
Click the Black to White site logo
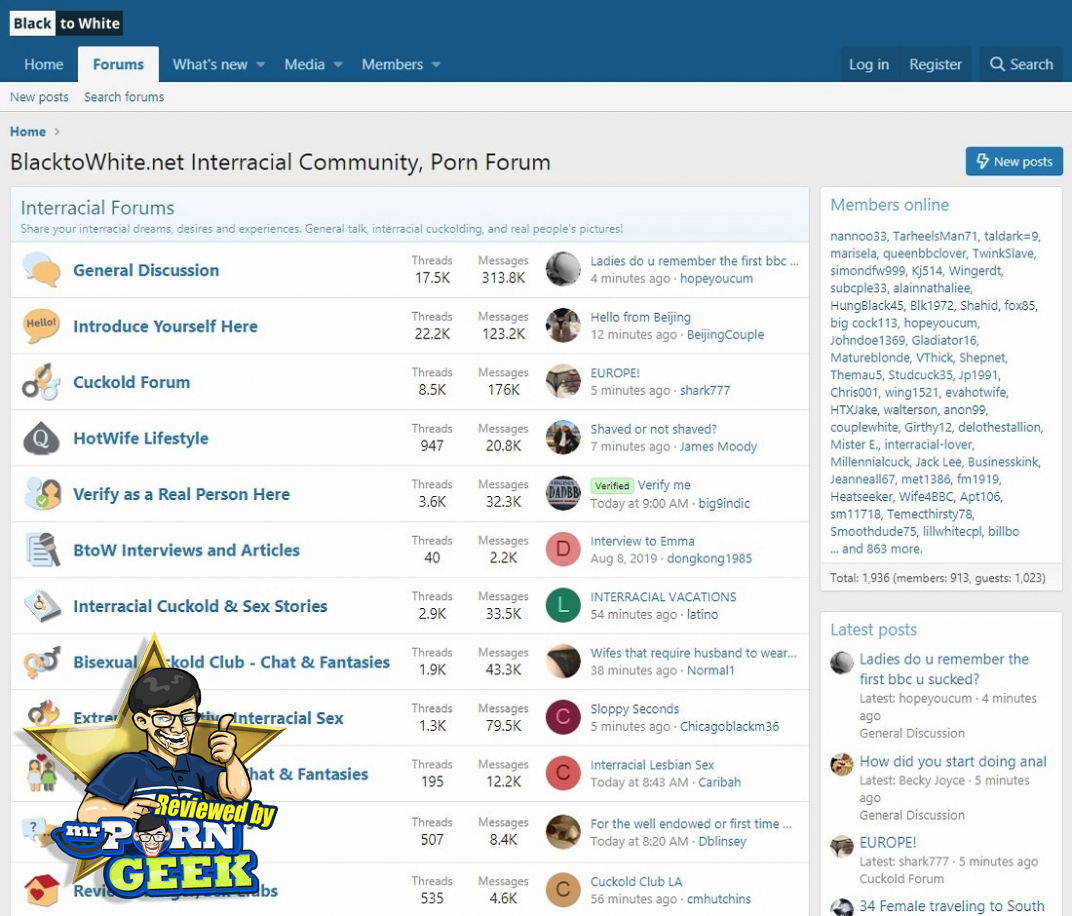tap(66, 23)
